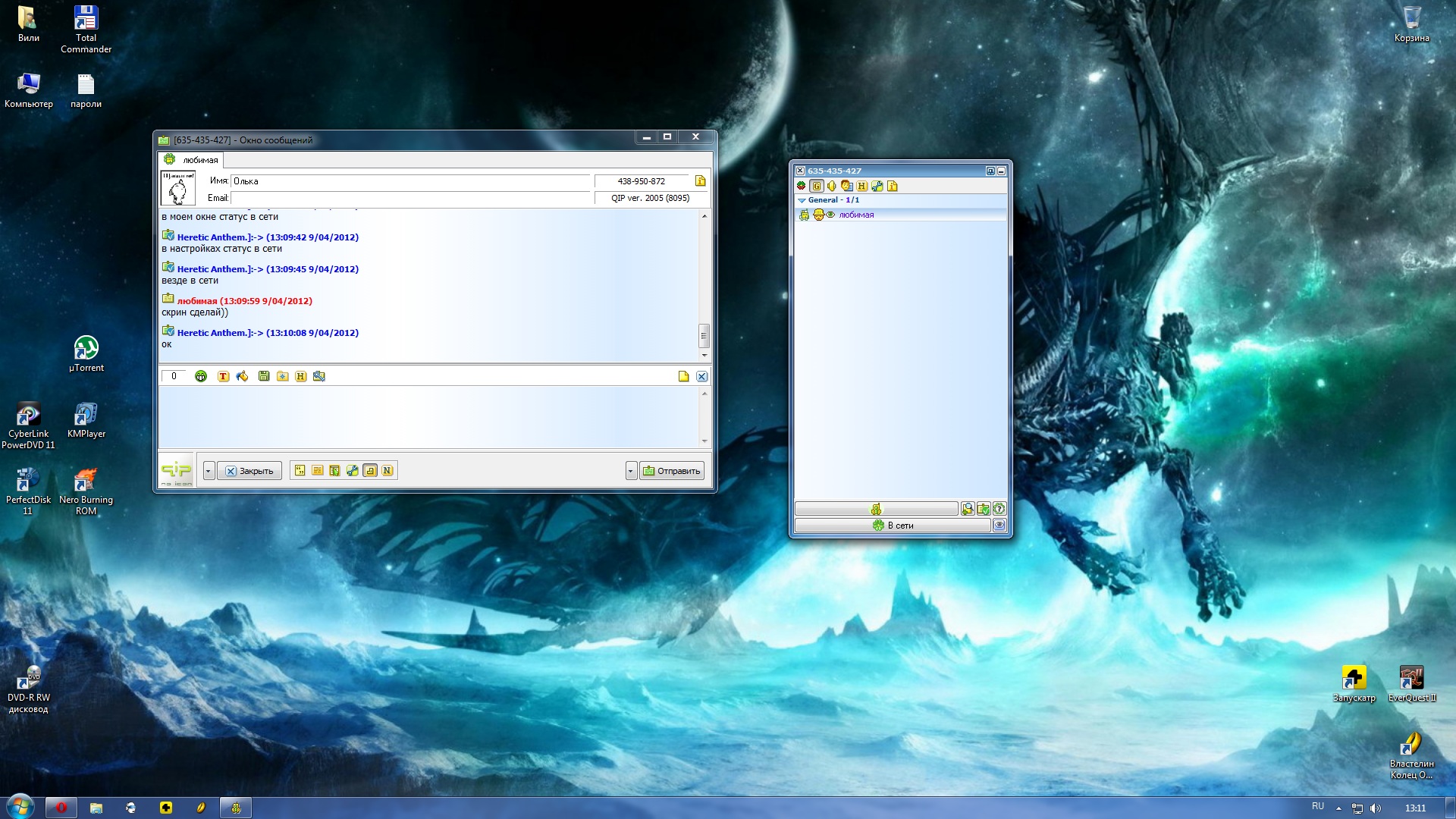Open H history icon in contact list toolbar
1456x819 pixels.
(x=861, y=186)
